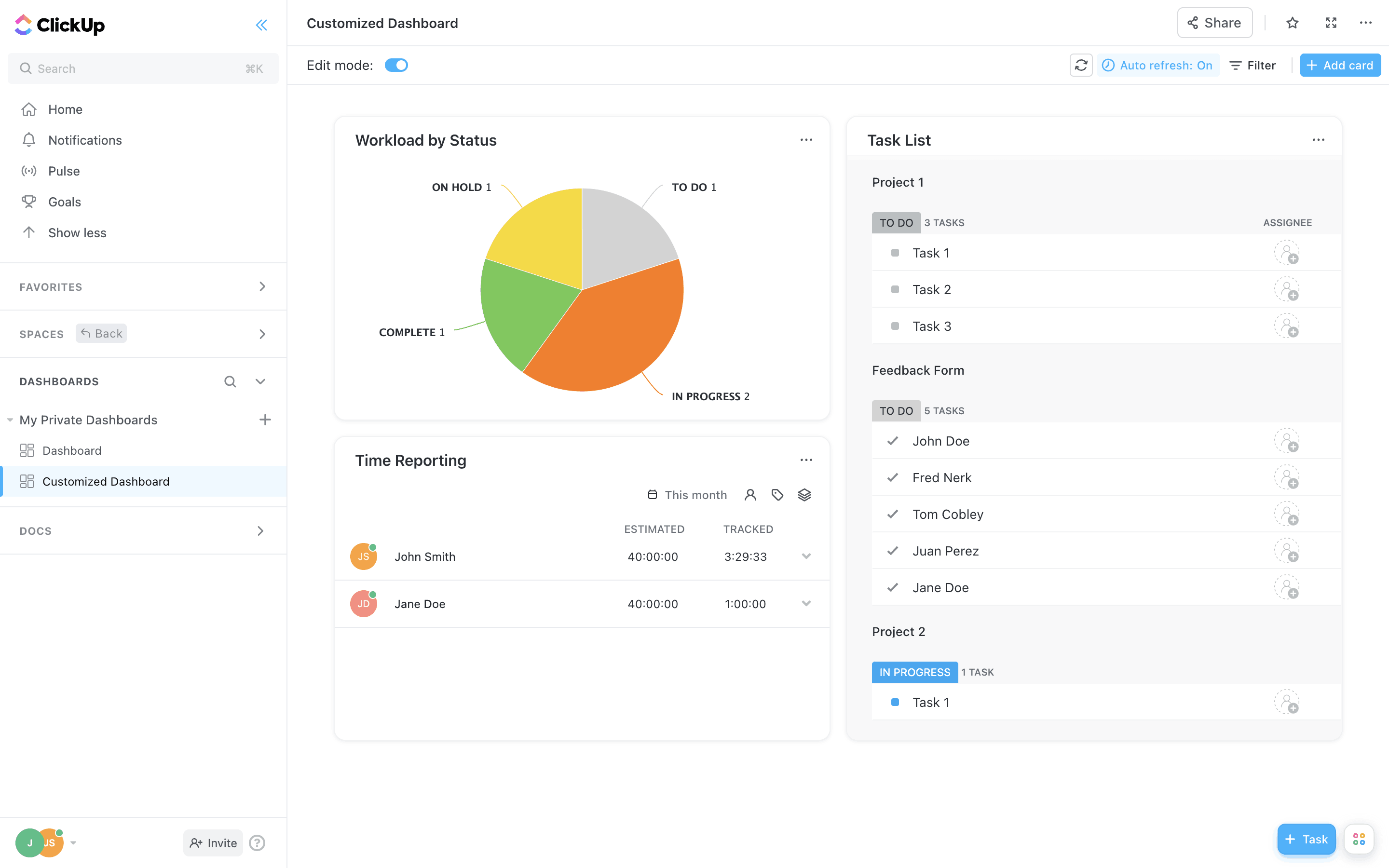Screen dimensions: 1389x868
Task: Expand the Favorites section
Action: [262, 286]
